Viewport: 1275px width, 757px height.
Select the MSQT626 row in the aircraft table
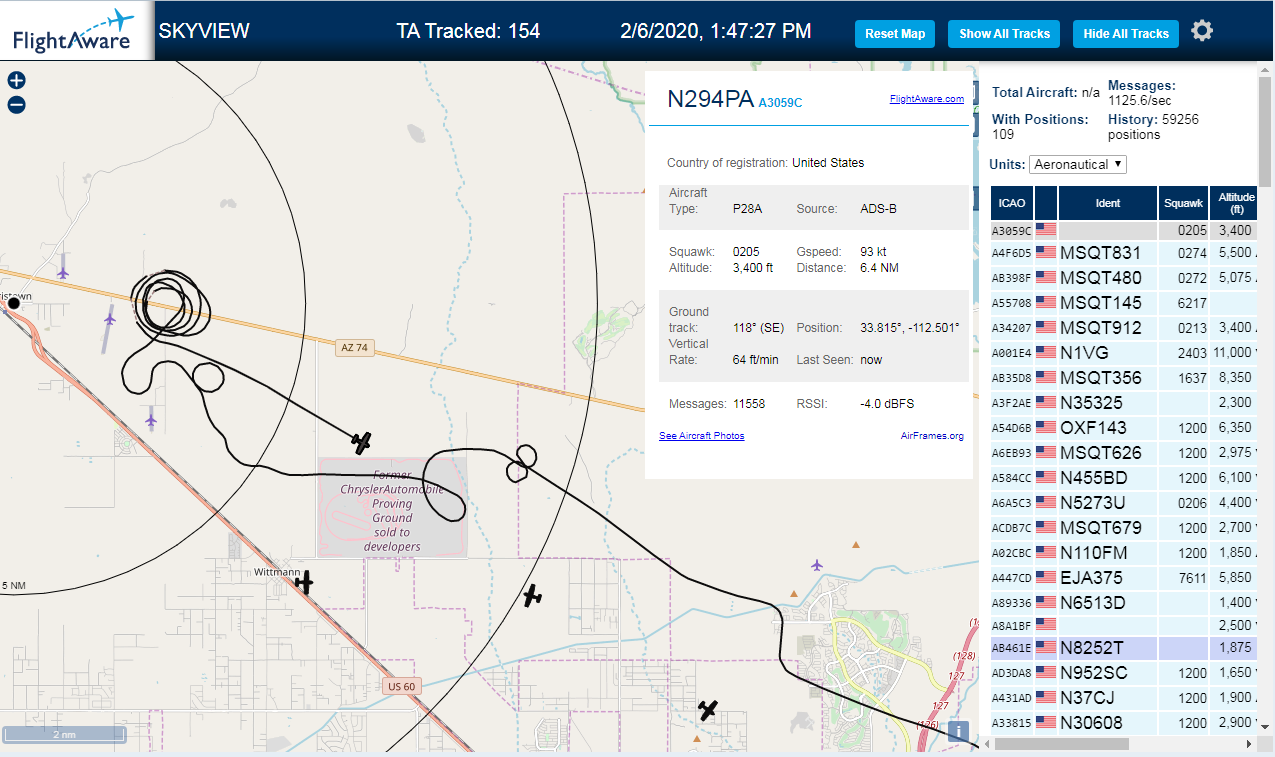point(1123,453)
